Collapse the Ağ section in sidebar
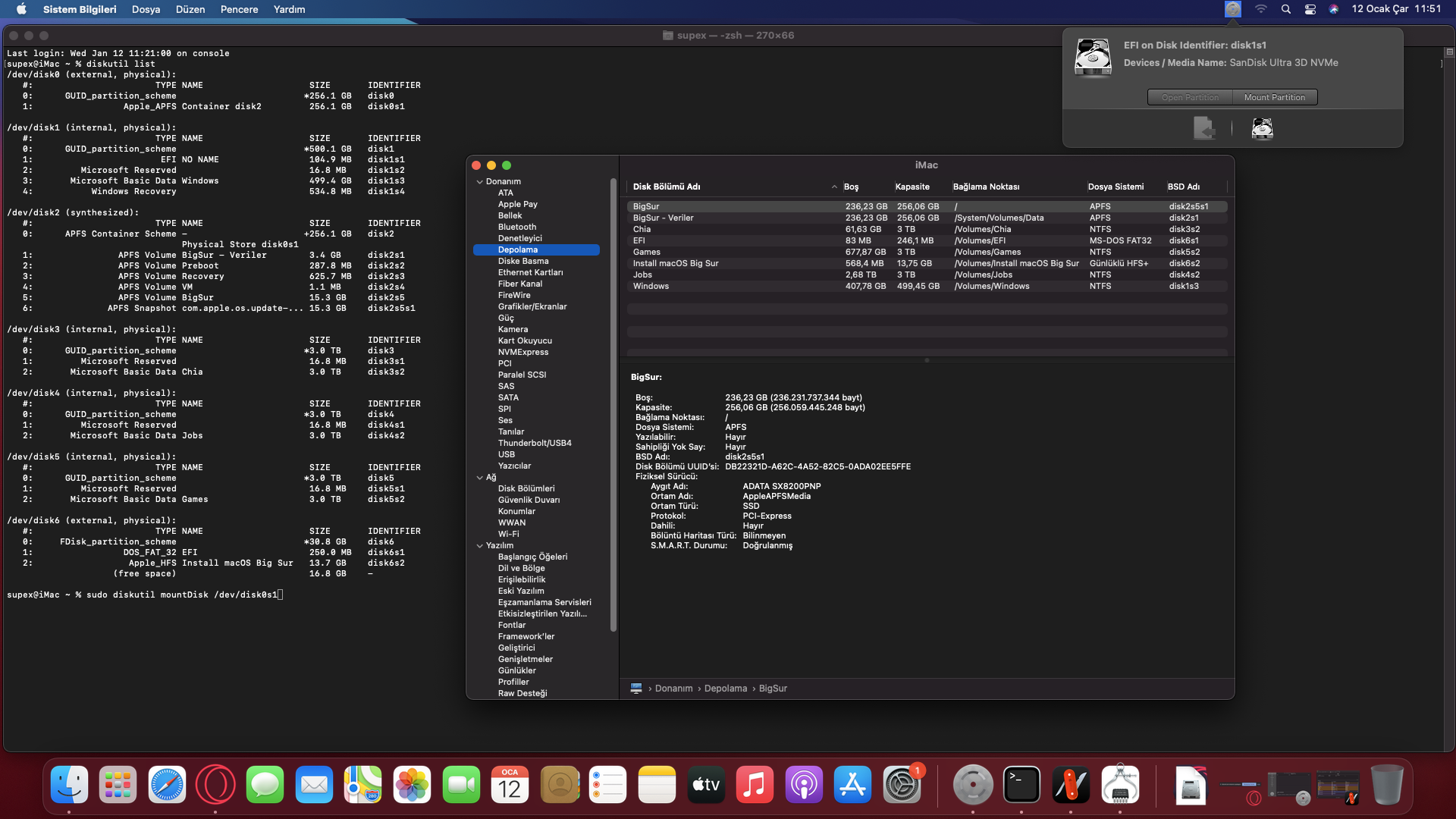Screen dimensions: 1456x819 [479, 478]
